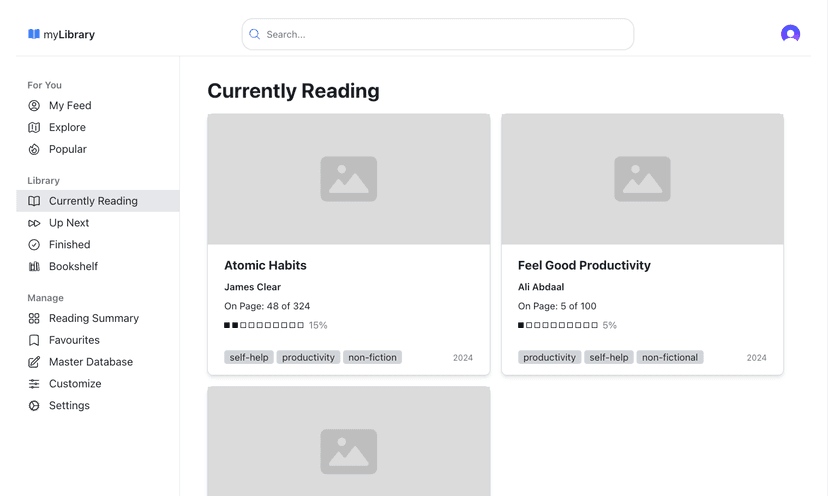Image resolution: width=828 pixels, height=496 pixels.
Task: Go to My Feed
Action: 70,106
